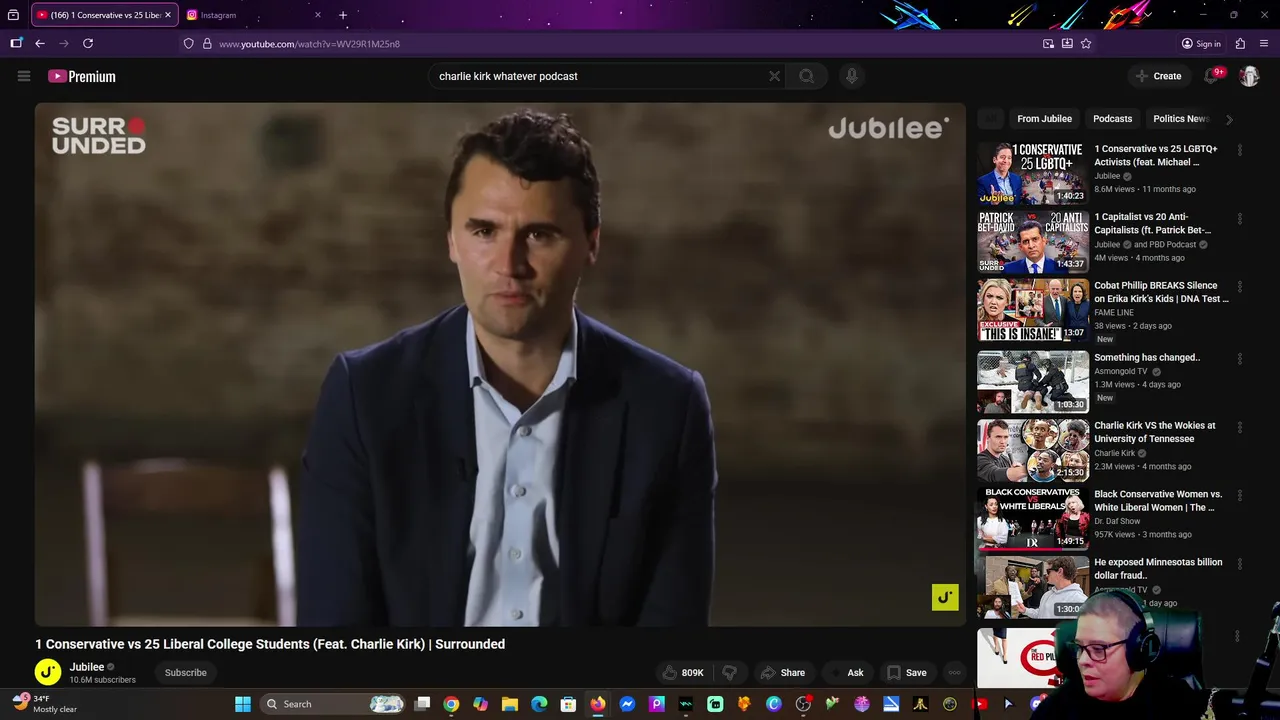Click the YouTube search magnifier button
Image resolution: width=1280 pixels, height=720 pixels.
806,76
